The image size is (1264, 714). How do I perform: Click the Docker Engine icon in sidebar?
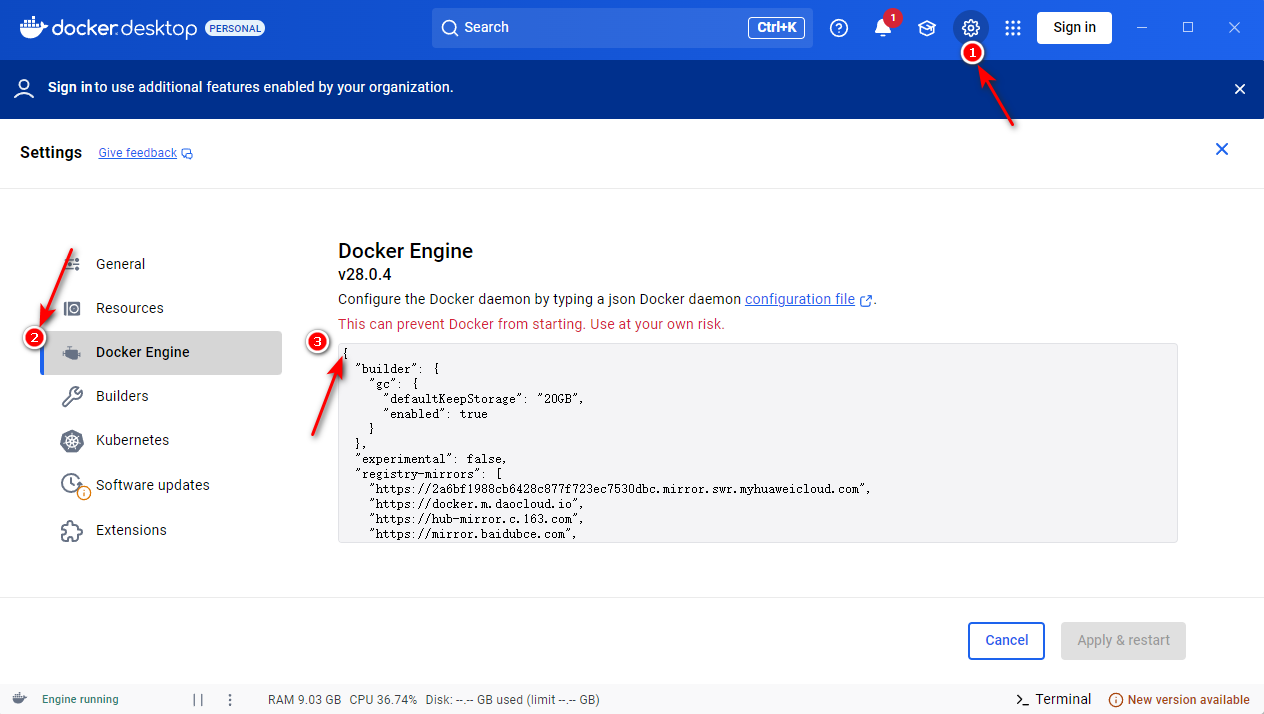[72, 352]
